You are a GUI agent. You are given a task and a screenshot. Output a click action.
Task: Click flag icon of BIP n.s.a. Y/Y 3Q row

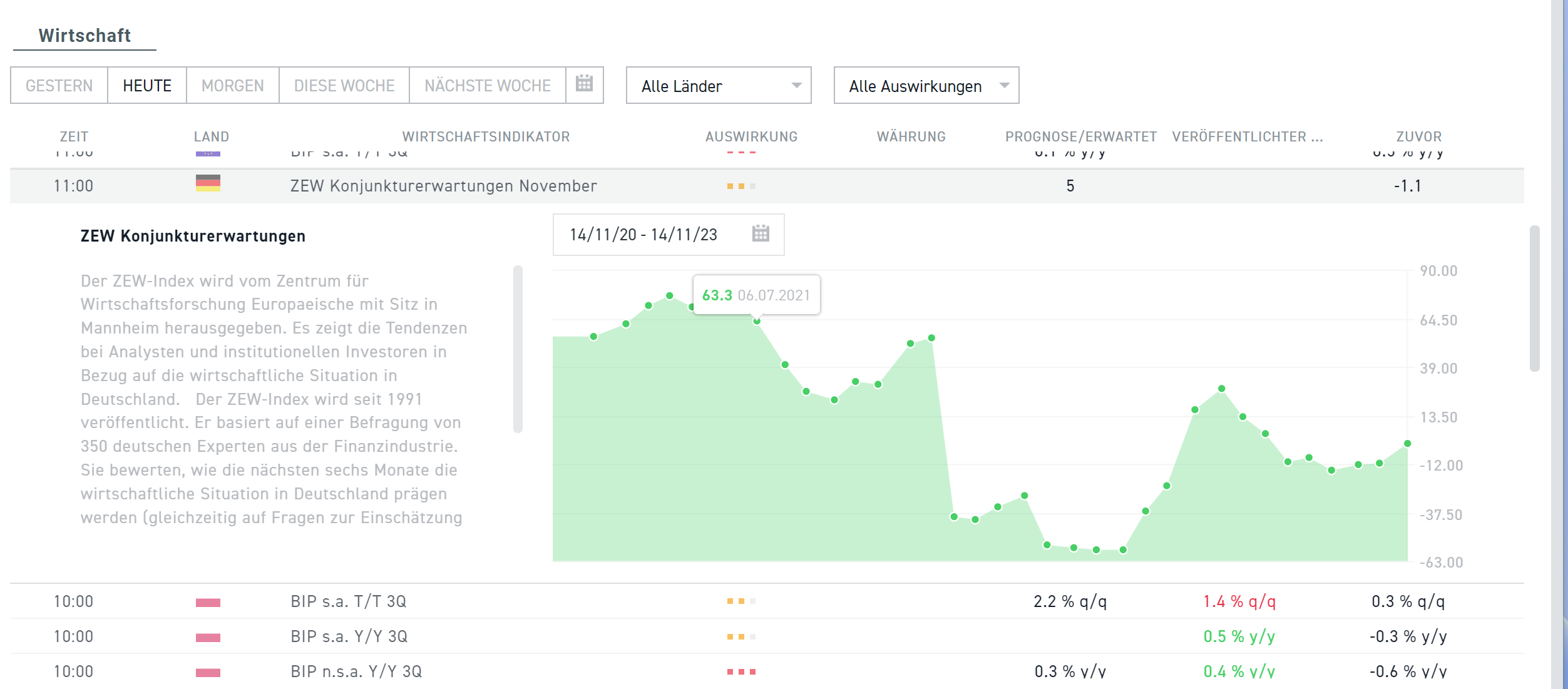point(208,673)
